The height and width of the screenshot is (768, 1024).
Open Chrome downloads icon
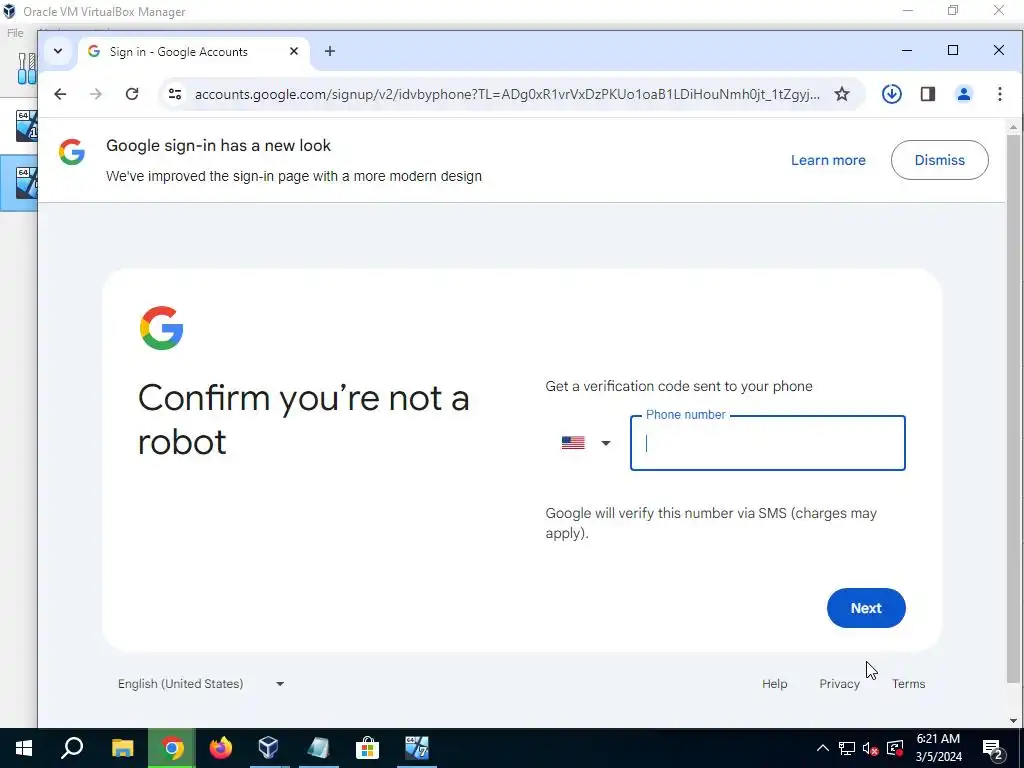tap(891, 94)
